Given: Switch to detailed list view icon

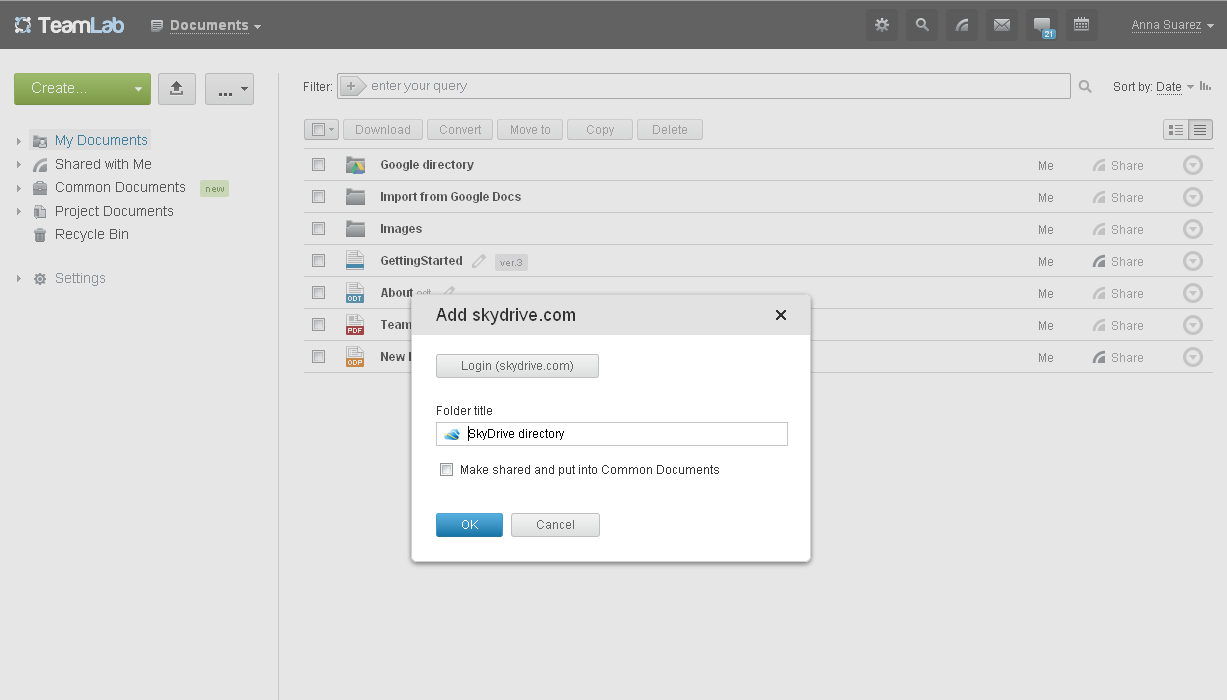Looking at the screenshot, I should (1200, 130).
